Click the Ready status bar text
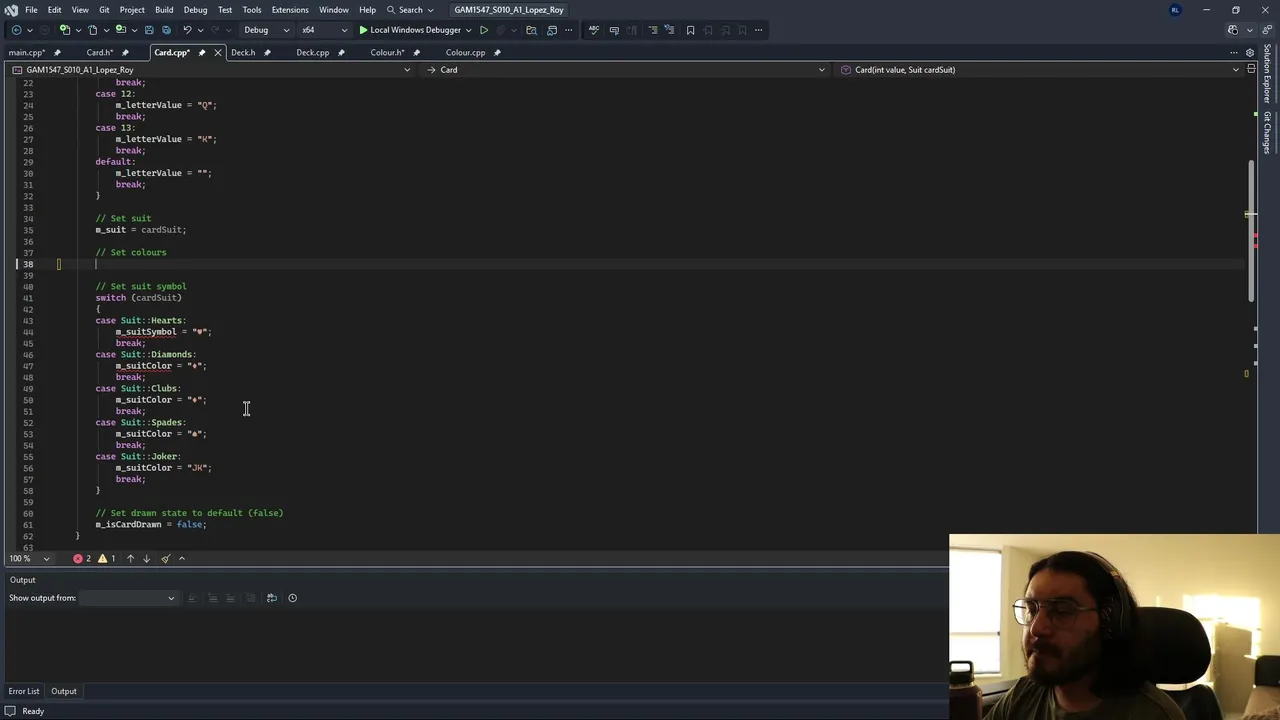The image size is (1280, 720). 33,711
